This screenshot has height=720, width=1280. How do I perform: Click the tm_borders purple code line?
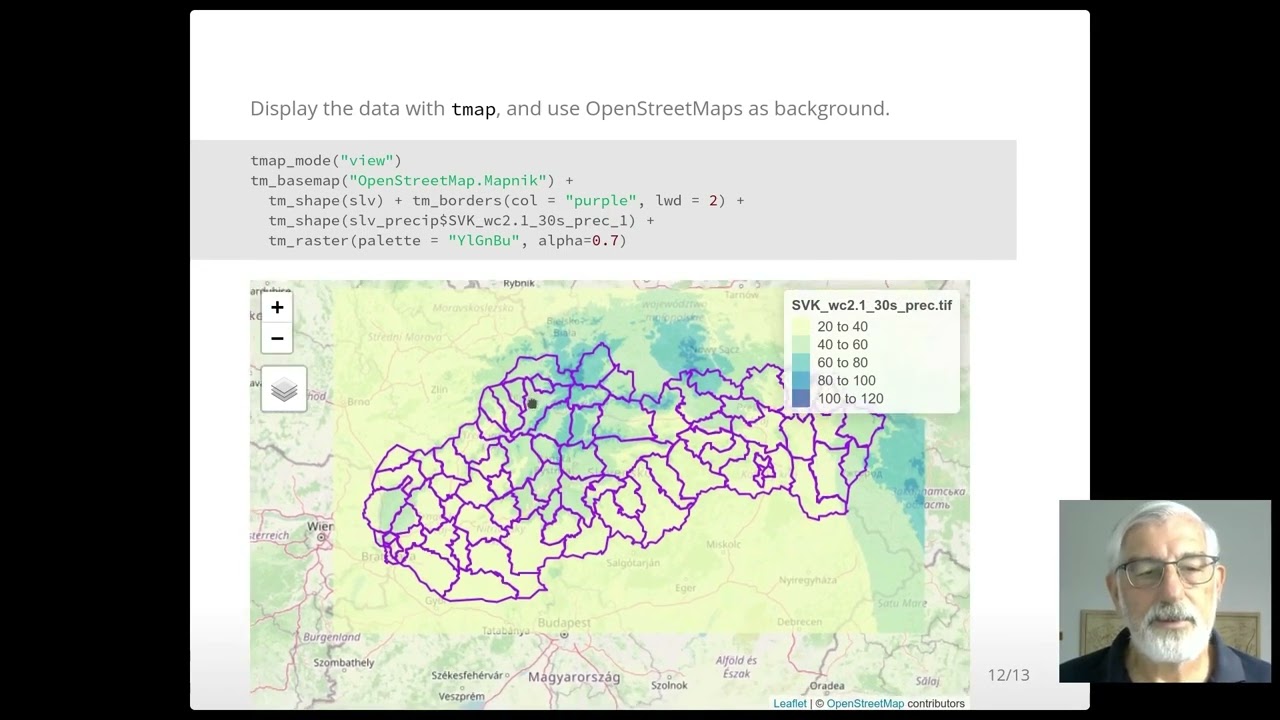506,200
